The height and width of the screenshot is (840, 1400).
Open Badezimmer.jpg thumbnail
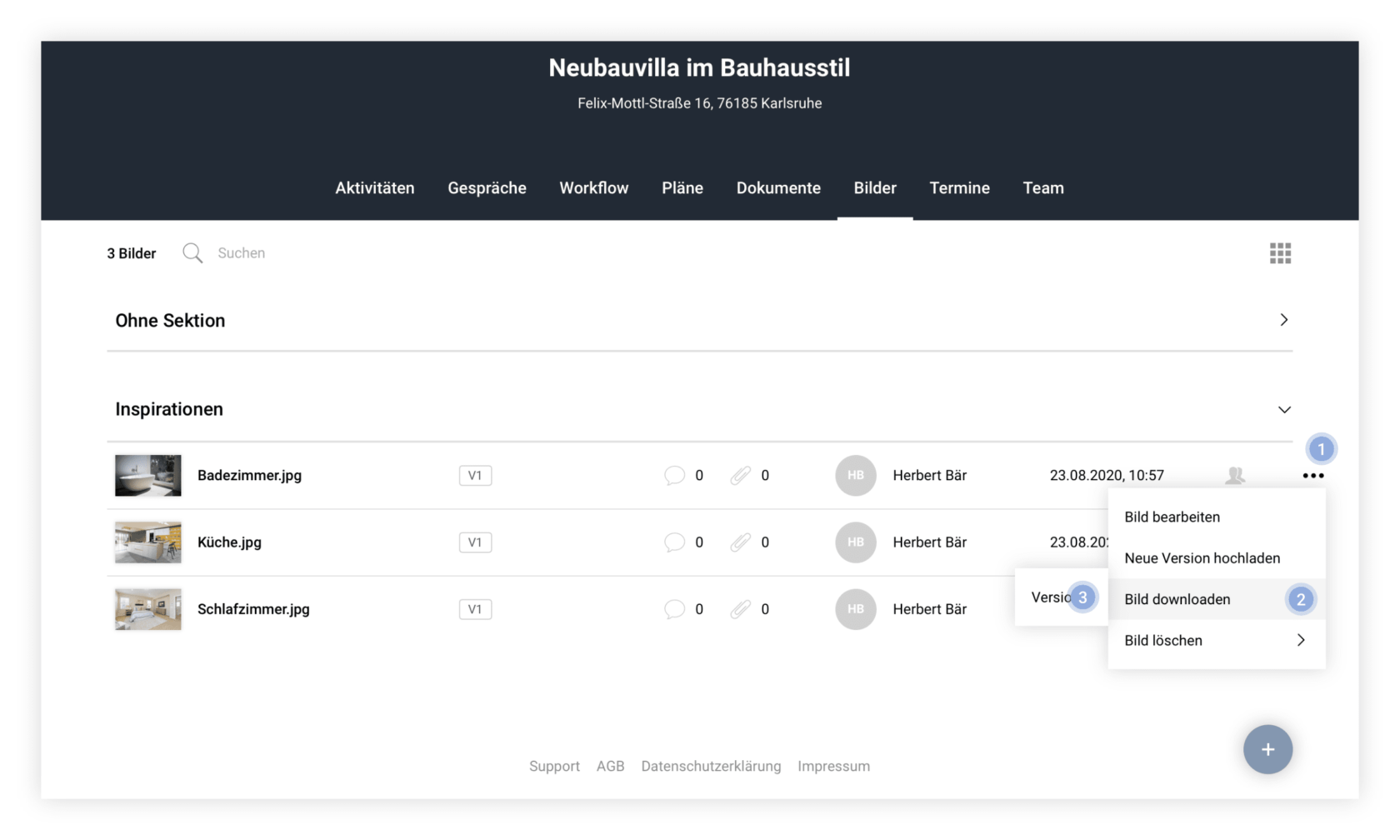pos(148,475)
